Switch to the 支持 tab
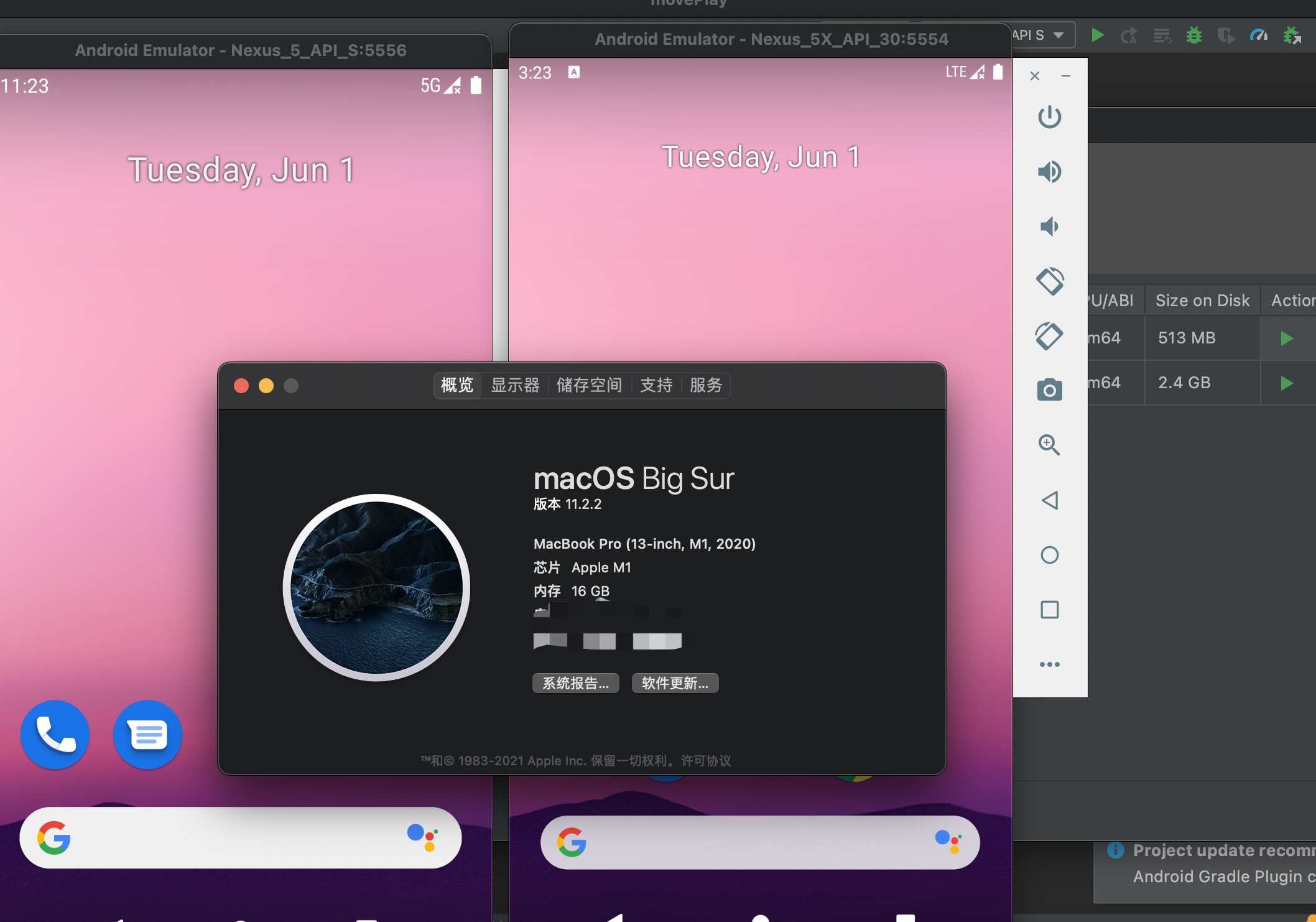 (656, 385)
